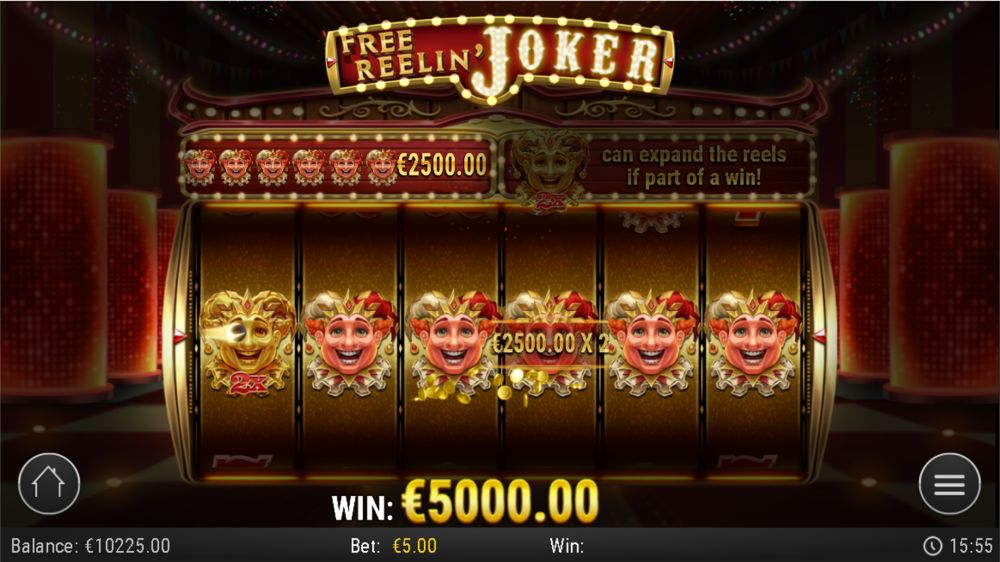Click the Win label in status bar
Screen dimensions: 1000x562
click(567, 546)
